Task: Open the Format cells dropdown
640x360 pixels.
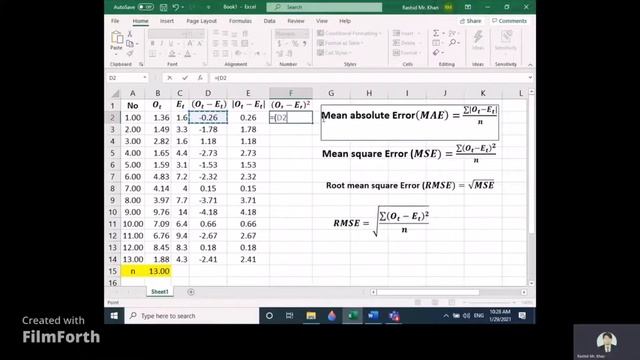Action: (x=407, y=53)
